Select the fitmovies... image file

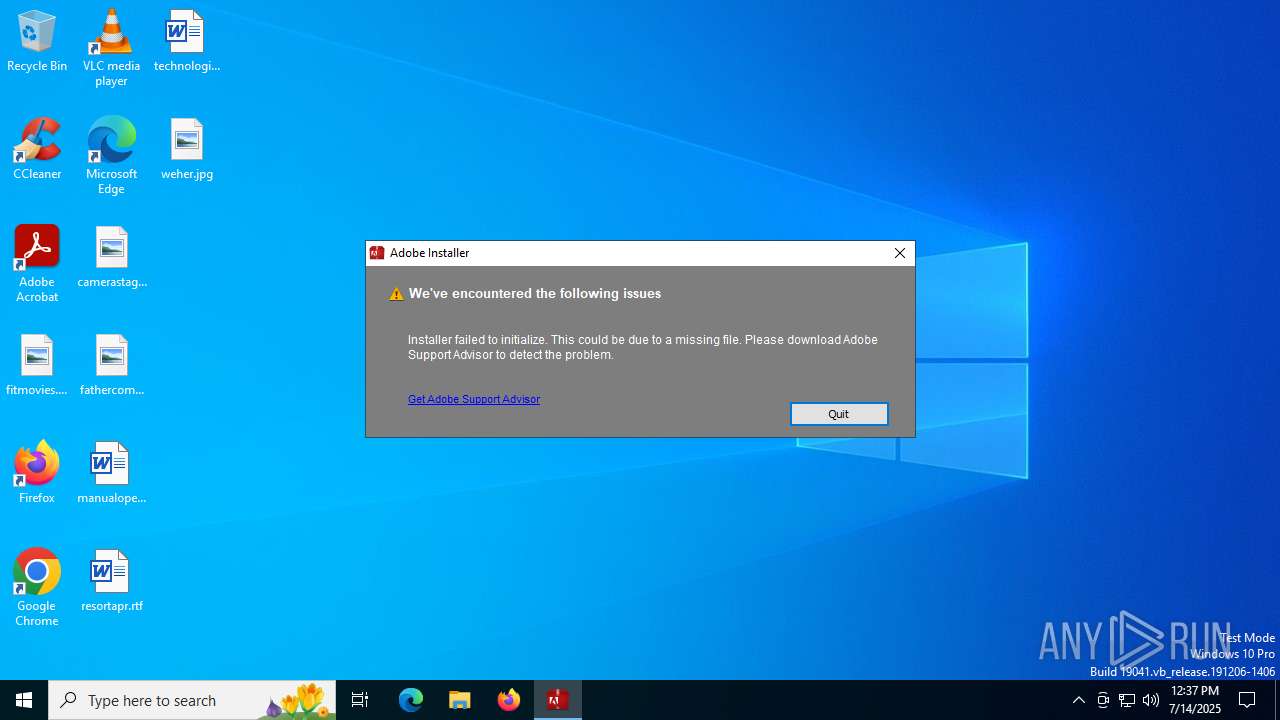(x=37, y=365)
